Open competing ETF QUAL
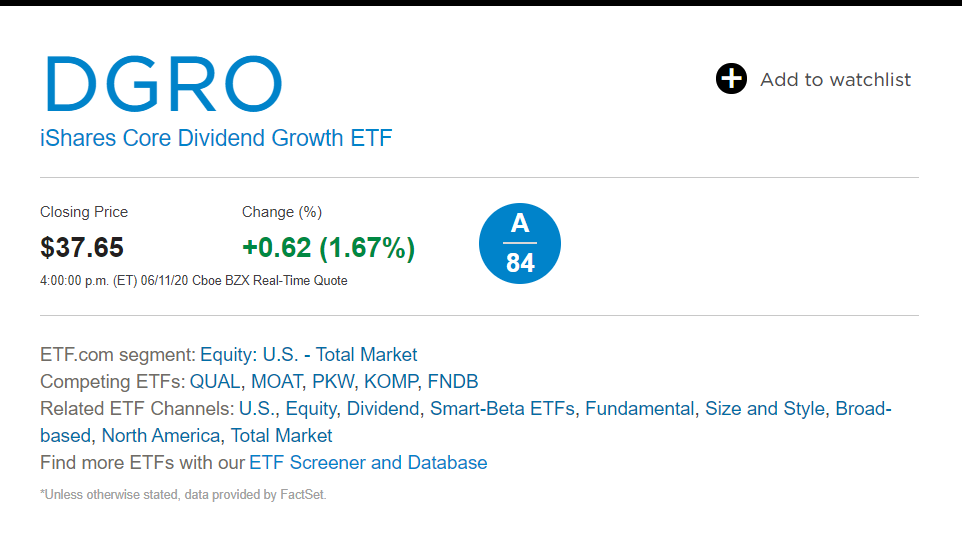Viewport: 962px width, 533px height. coord(215,381)
